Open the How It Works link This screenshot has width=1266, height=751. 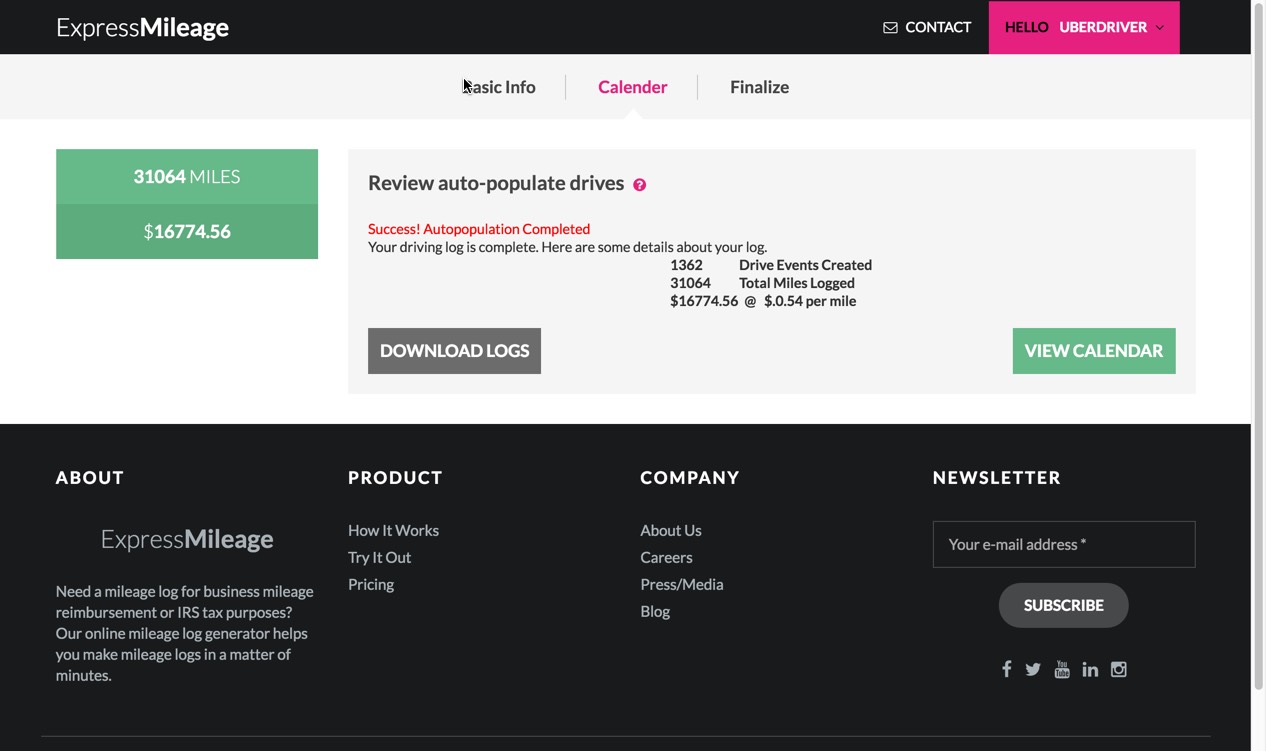pos(393,530)
